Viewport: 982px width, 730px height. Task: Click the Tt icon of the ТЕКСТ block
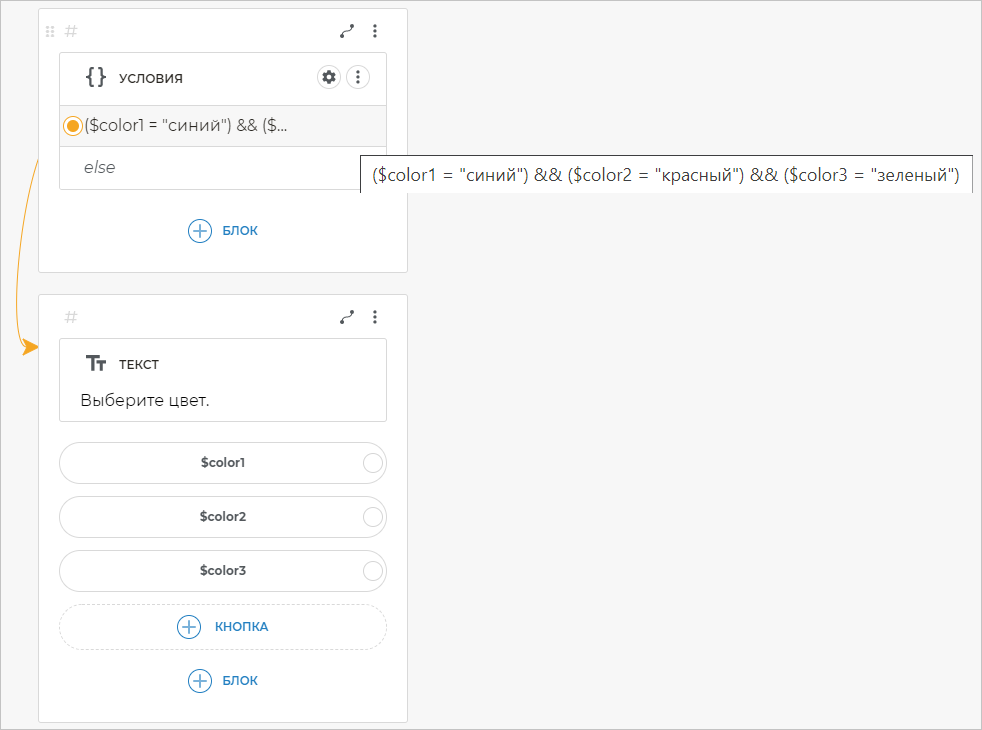(96, 364)
